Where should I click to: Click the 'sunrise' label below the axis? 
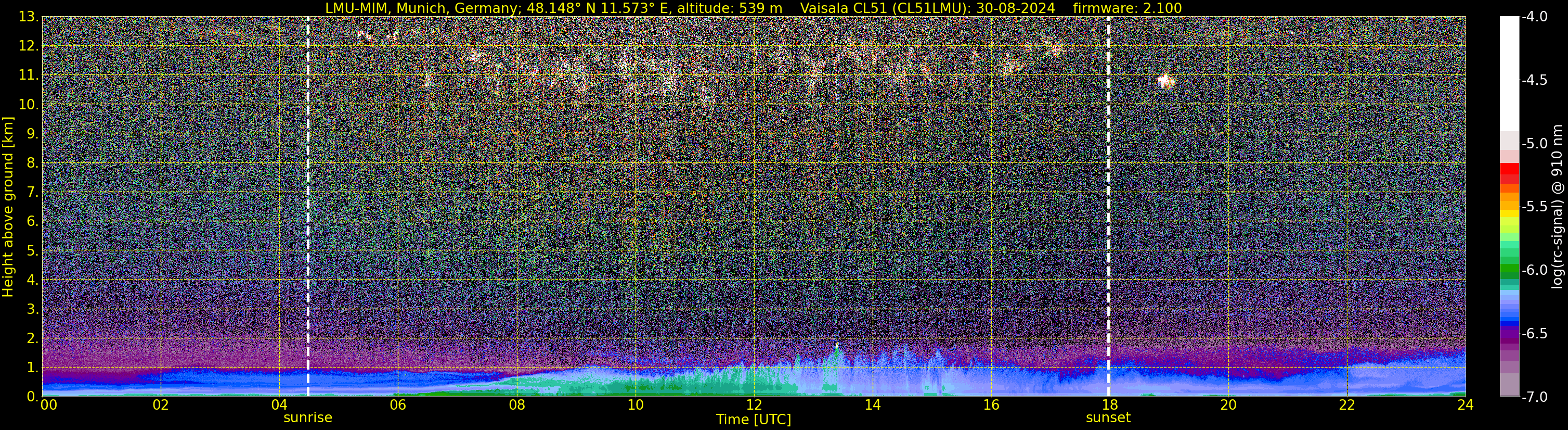tap(308, 418)
